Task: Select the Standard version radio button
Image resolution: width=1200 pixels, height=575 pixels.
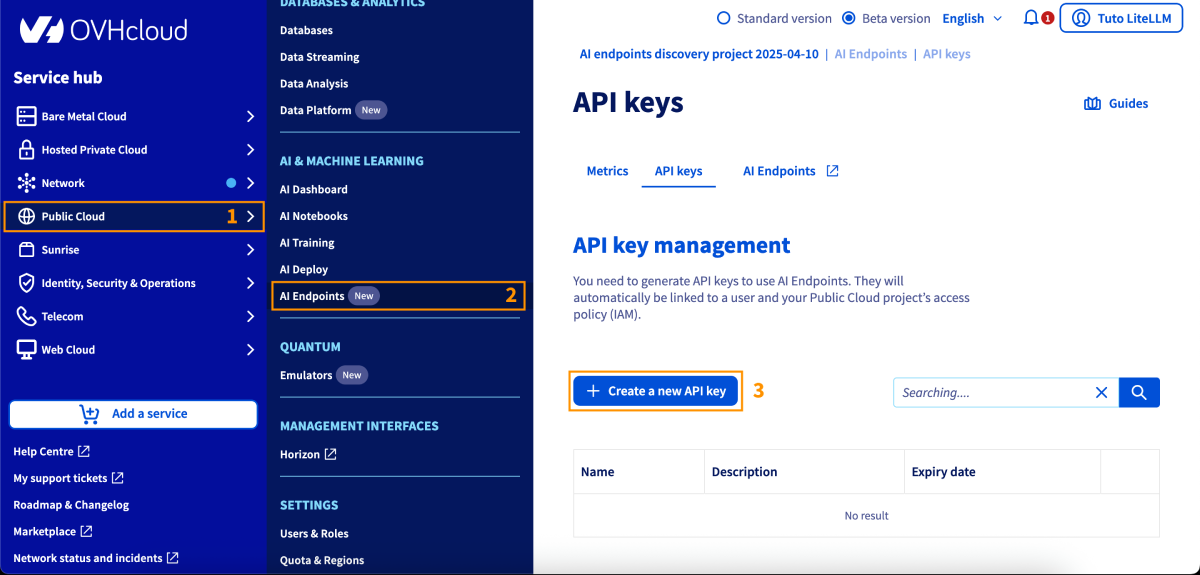Action: [x=725, y=18]
